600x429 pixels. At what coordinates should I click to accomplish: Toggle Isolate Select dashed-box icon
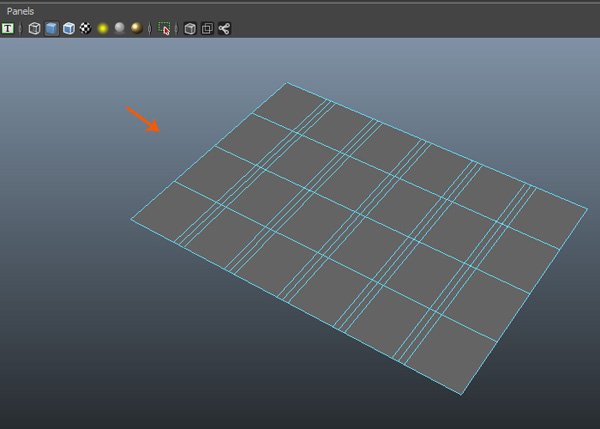click(x=164, y=28)
